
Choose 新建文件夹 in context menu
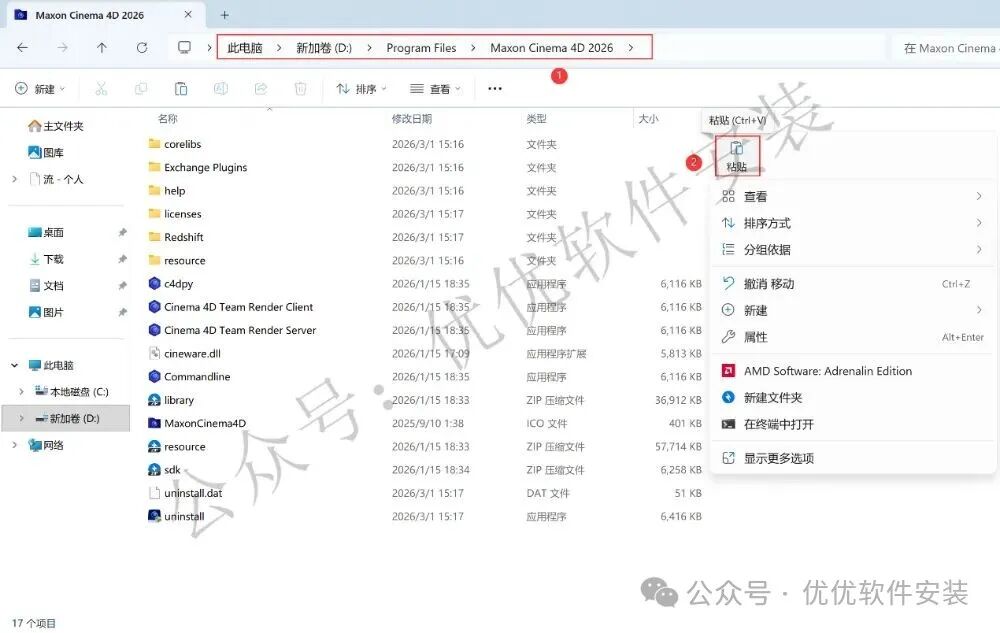click(x=853, y=397)
